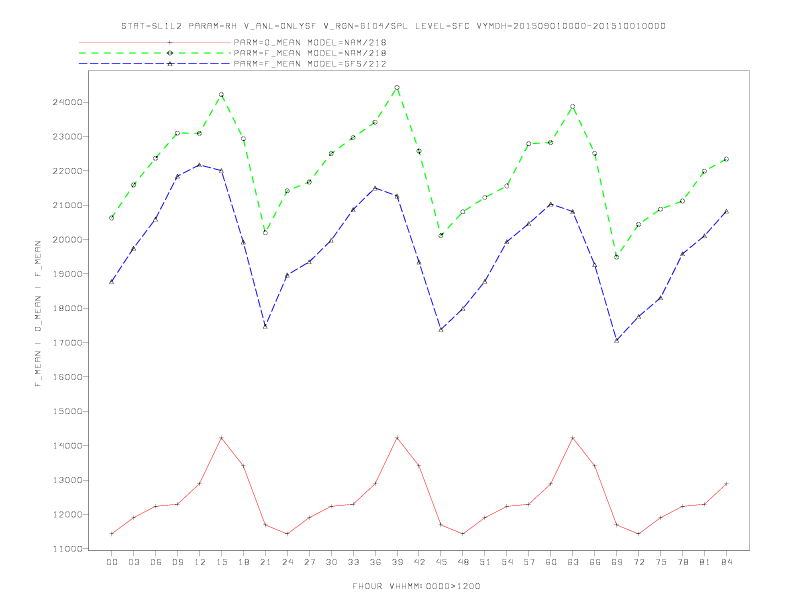Screen dimensions: 792x612
Task: Click the plus marker on red legend line
Action: click(170, 43)
